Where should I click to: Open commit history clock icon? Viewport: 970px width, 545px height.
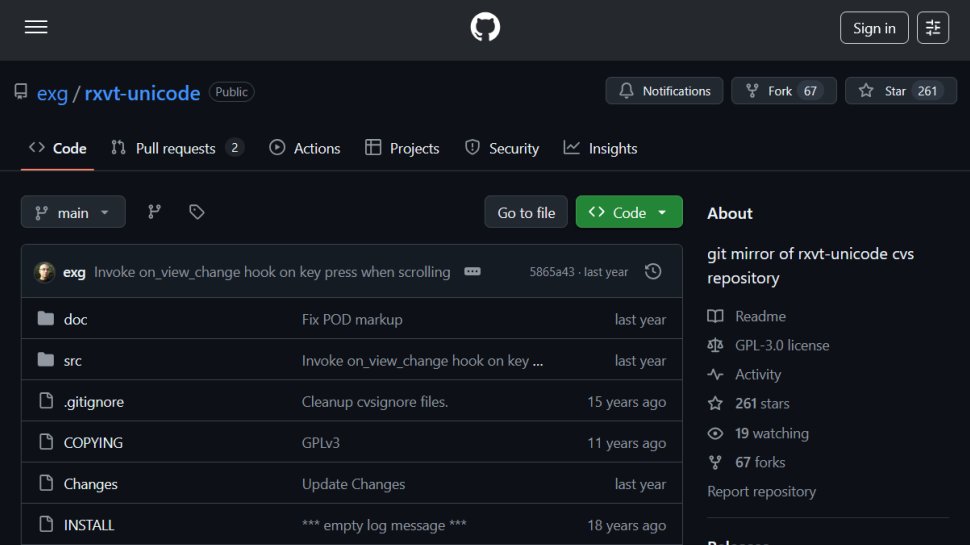(x=653, y=272)
